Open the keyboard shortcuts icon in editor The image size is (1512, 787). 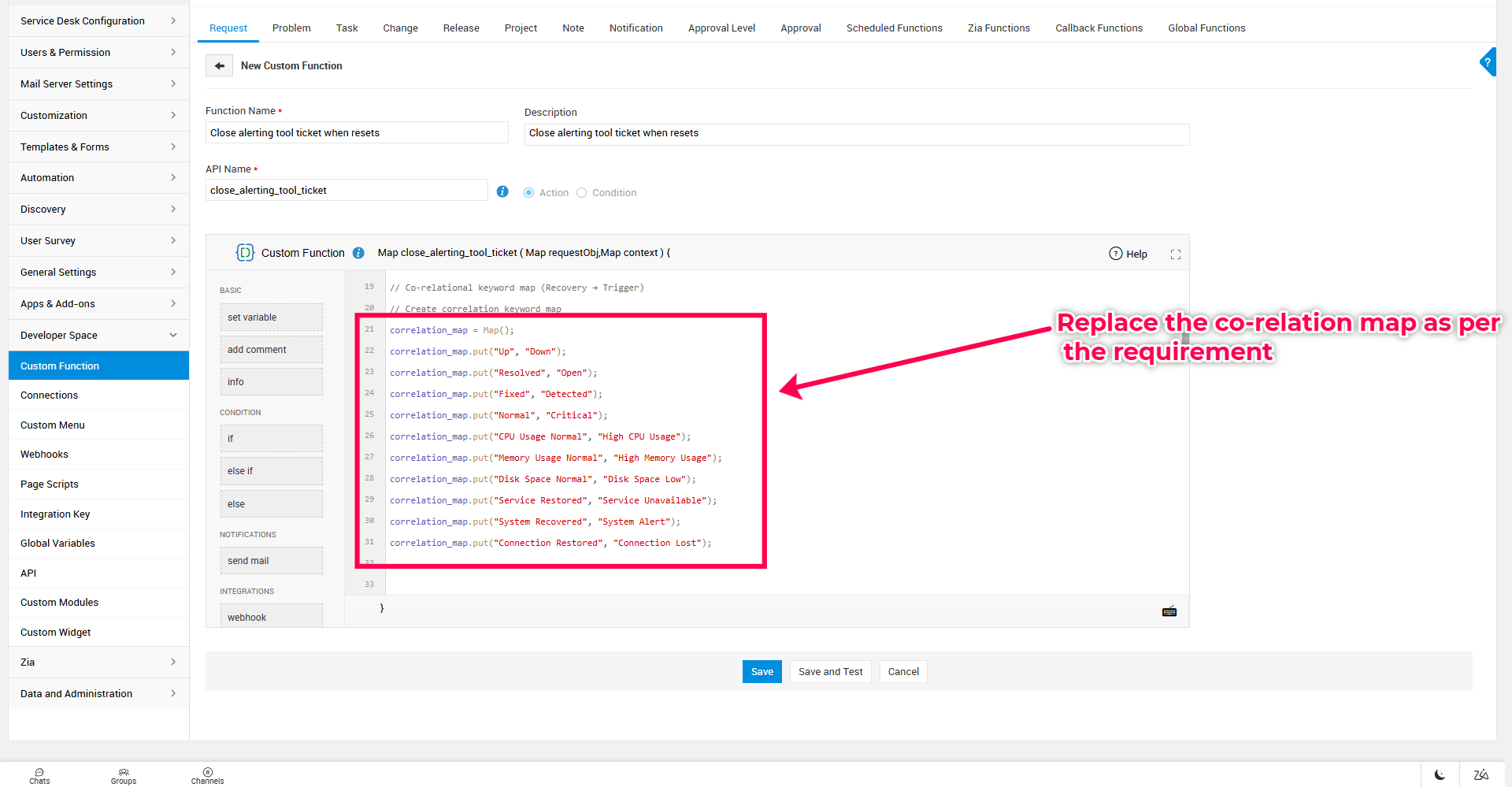(x=1169, y=611)
